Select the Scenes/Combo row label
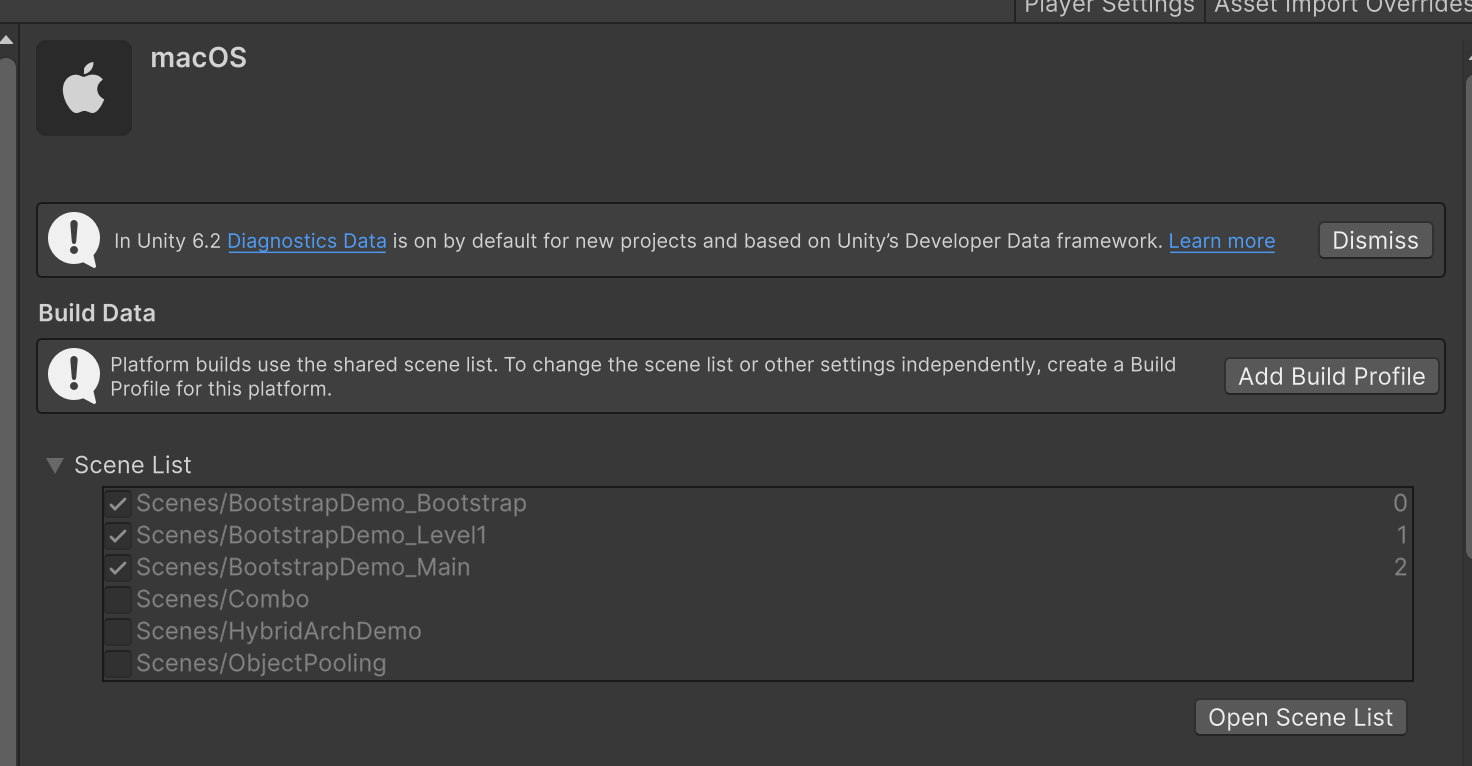This screenshot has width=1472, height=766. tap(222, 599)
